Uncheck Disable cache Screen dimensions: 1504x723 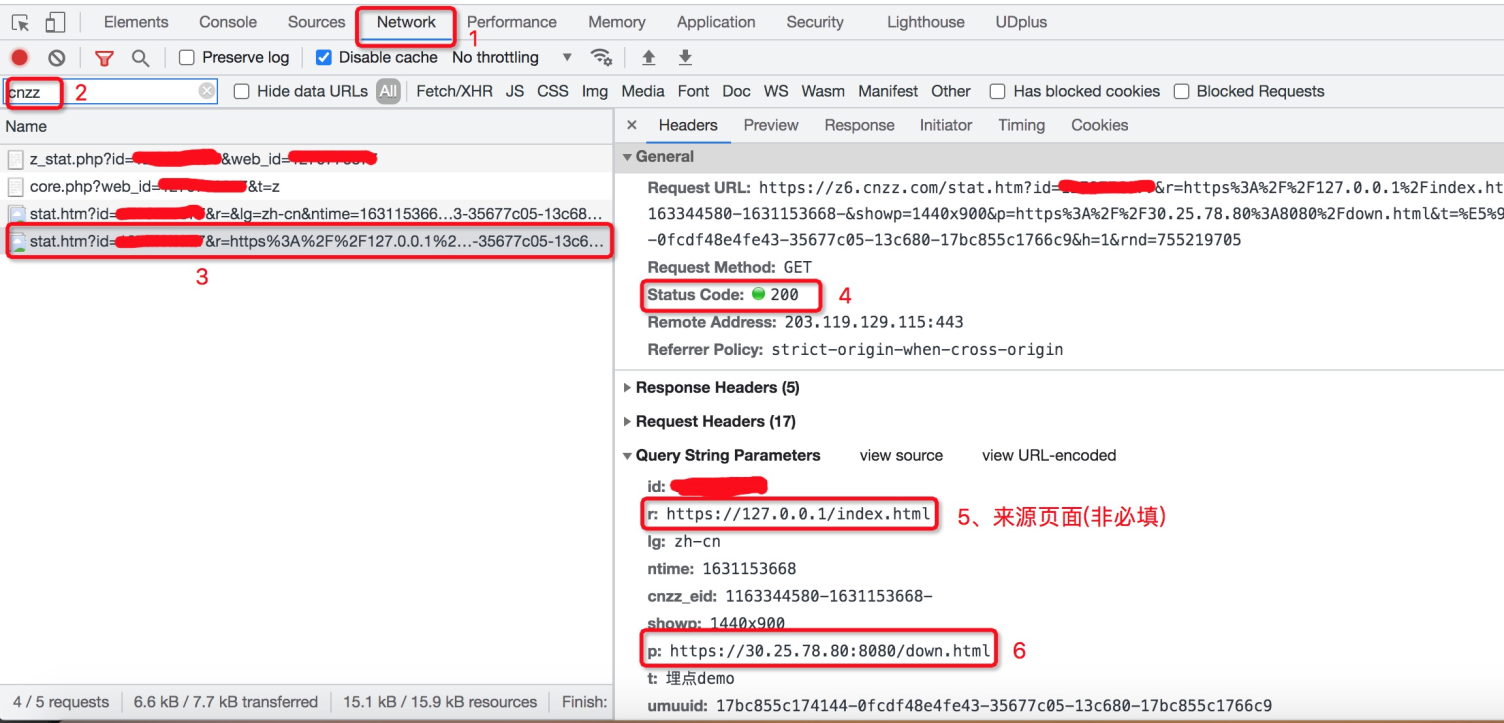click(x=323, y=57)
